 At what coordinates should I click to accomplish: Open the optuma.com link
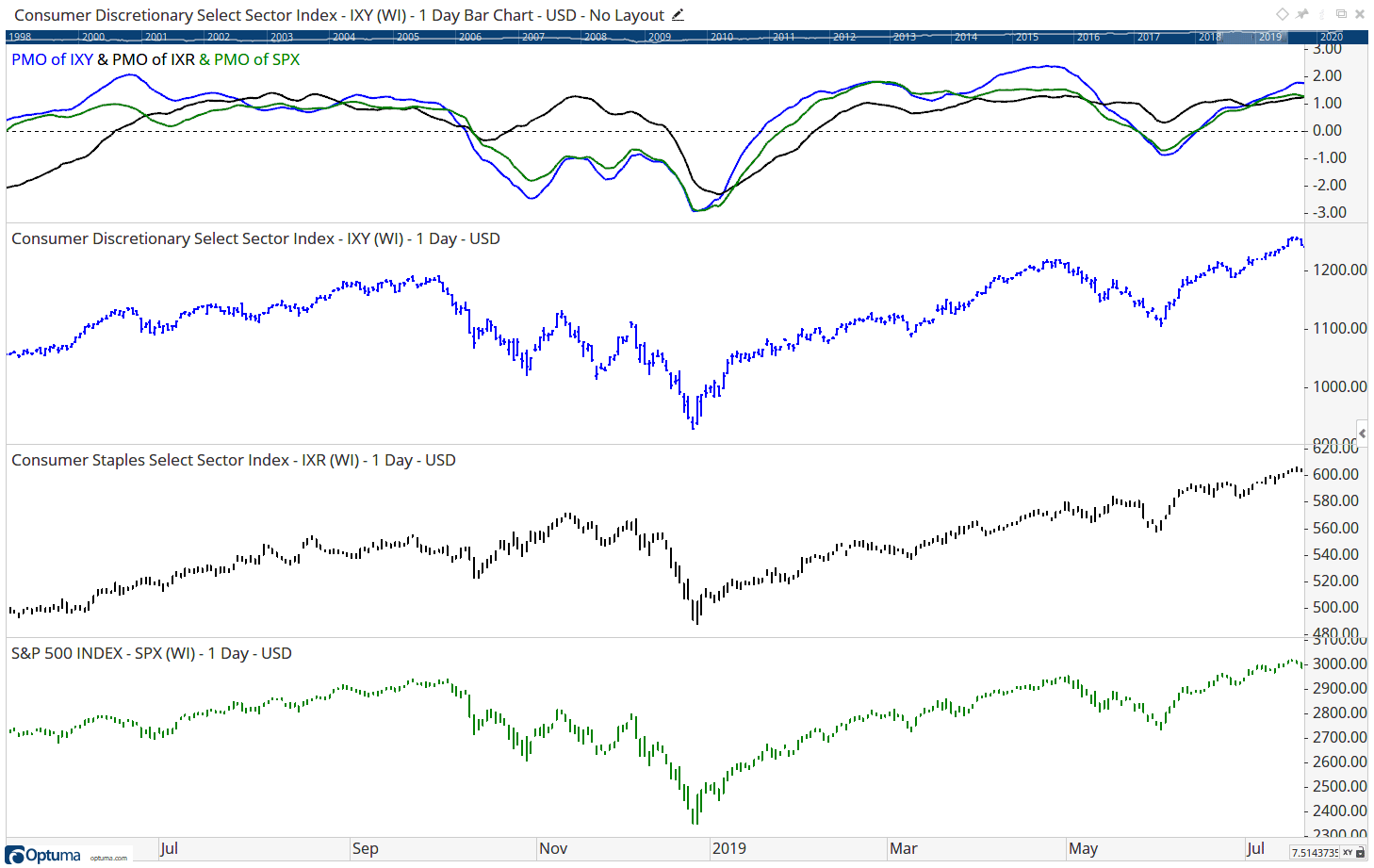point(108,858)
